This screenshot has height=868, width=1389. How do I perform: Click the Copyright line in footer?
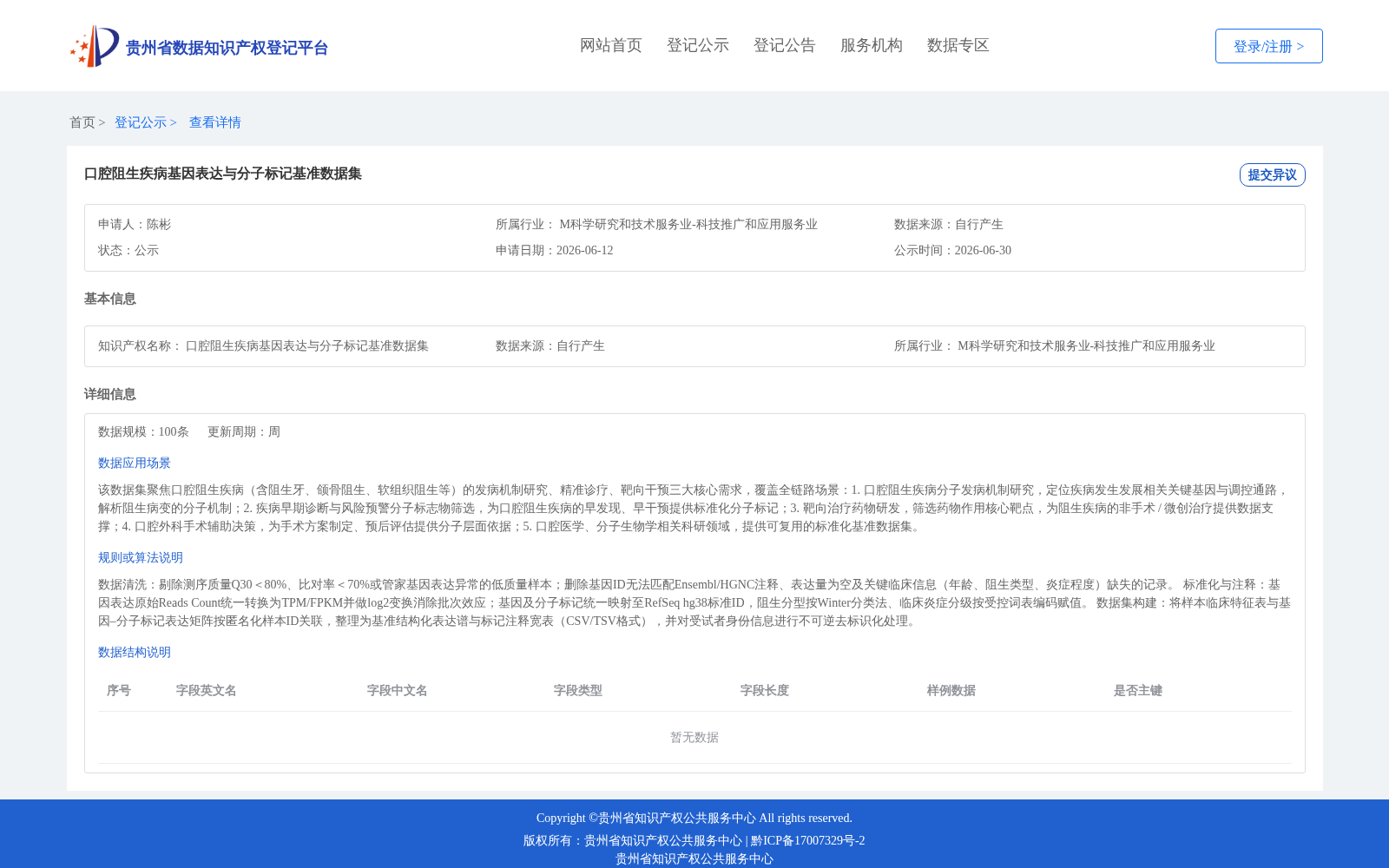[x=694, y=818]
